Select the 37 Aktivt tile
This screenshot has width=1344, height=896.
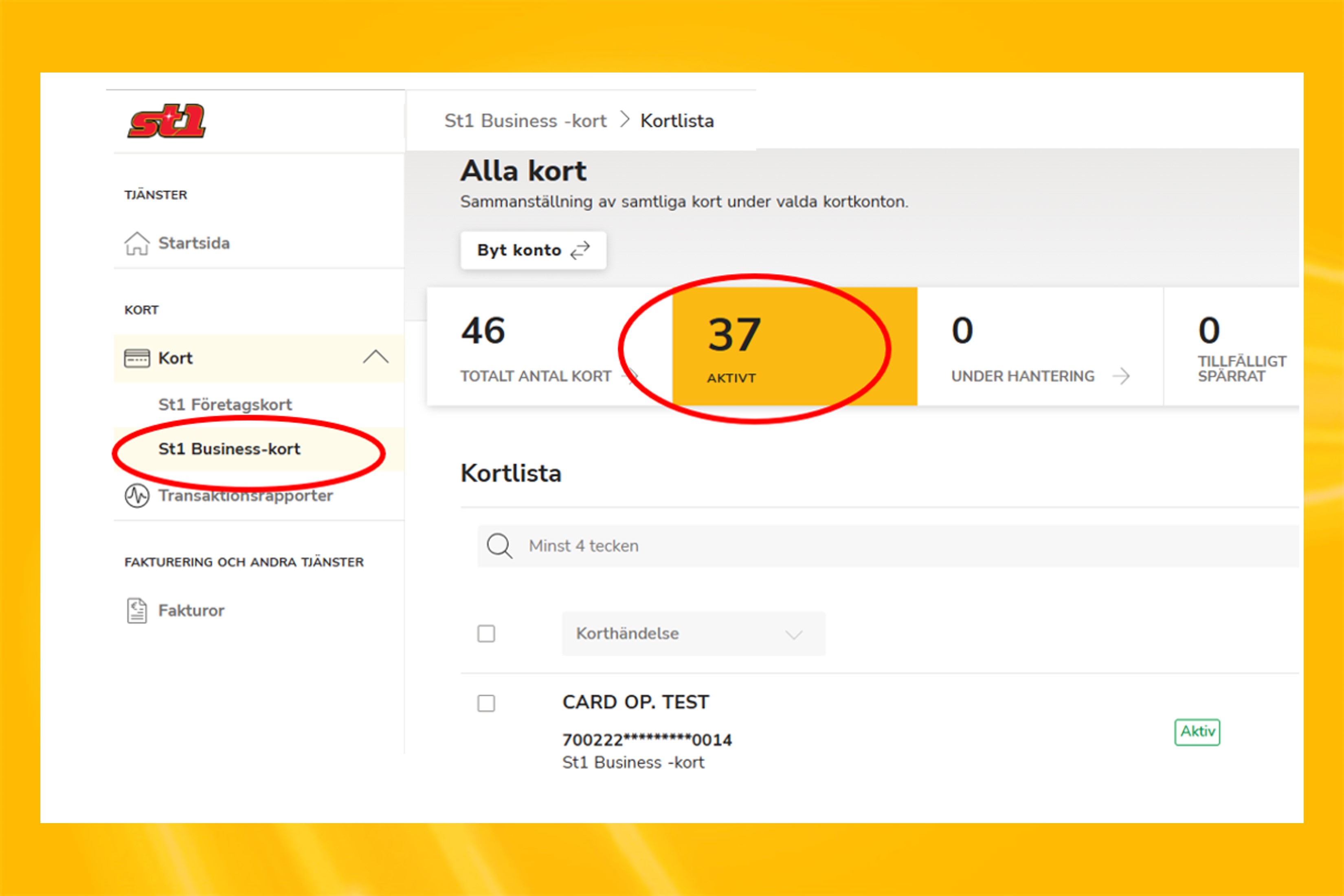(x=795, y=347)
